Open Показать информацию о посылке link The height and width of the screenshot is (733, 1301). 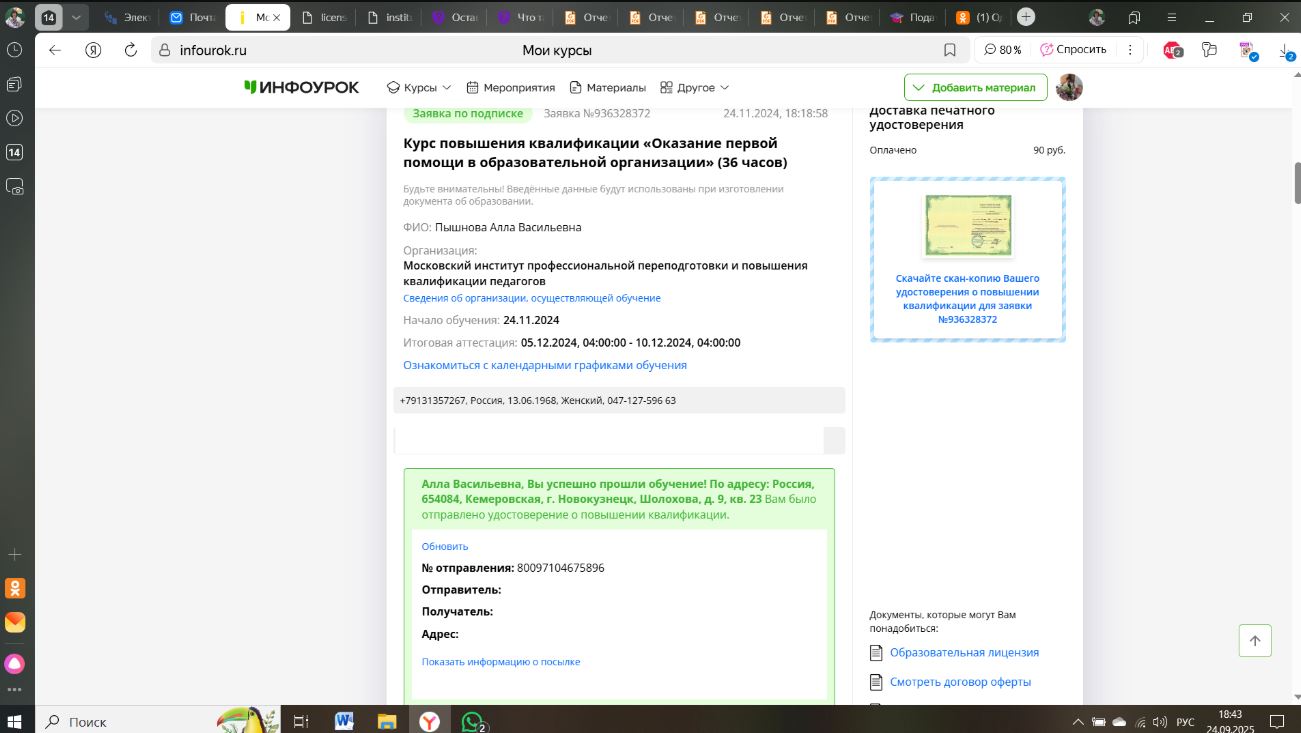(501, 662)
